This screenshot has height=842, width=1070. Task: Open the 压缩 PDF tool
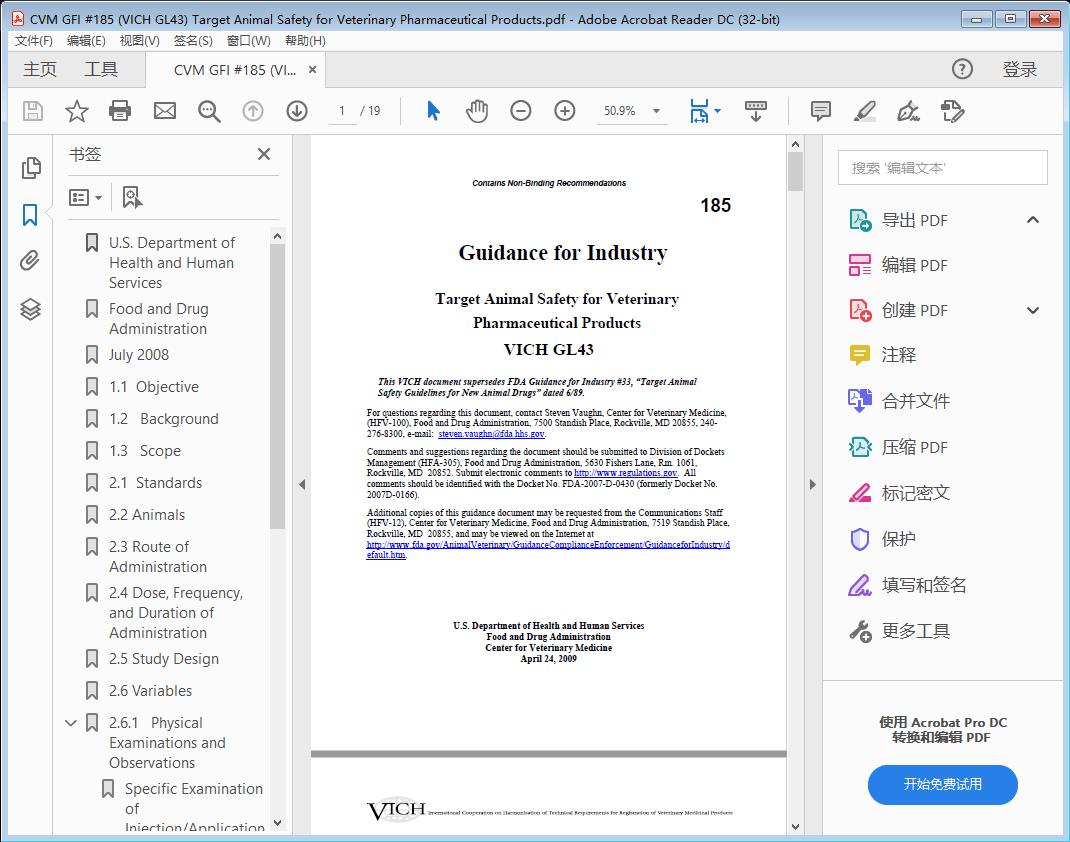[898, 447]
